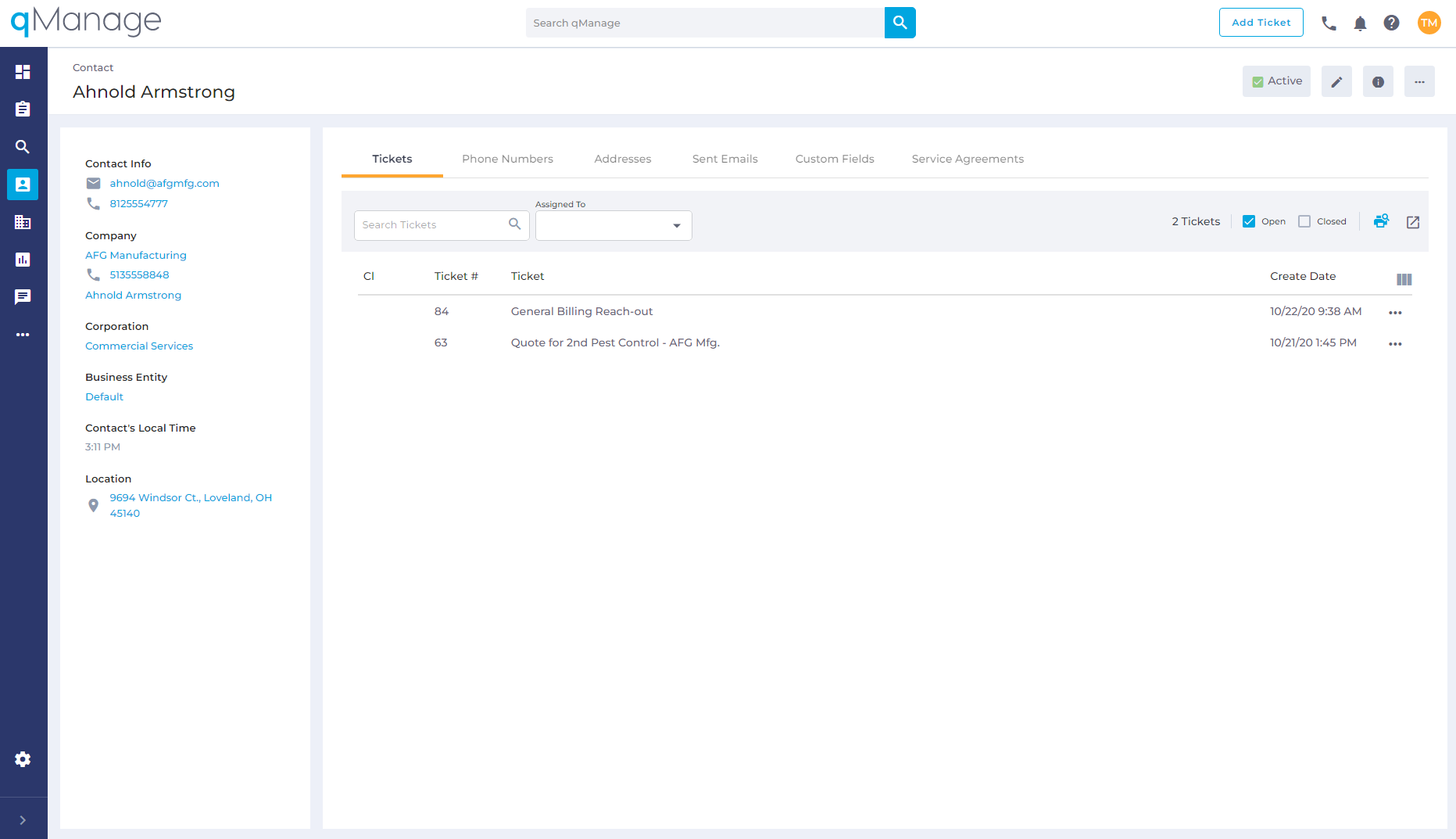Open the tickets clipboard icon in sidebar
The height and width of the screenshot is (839, 1456).
(x=23, y=109)
